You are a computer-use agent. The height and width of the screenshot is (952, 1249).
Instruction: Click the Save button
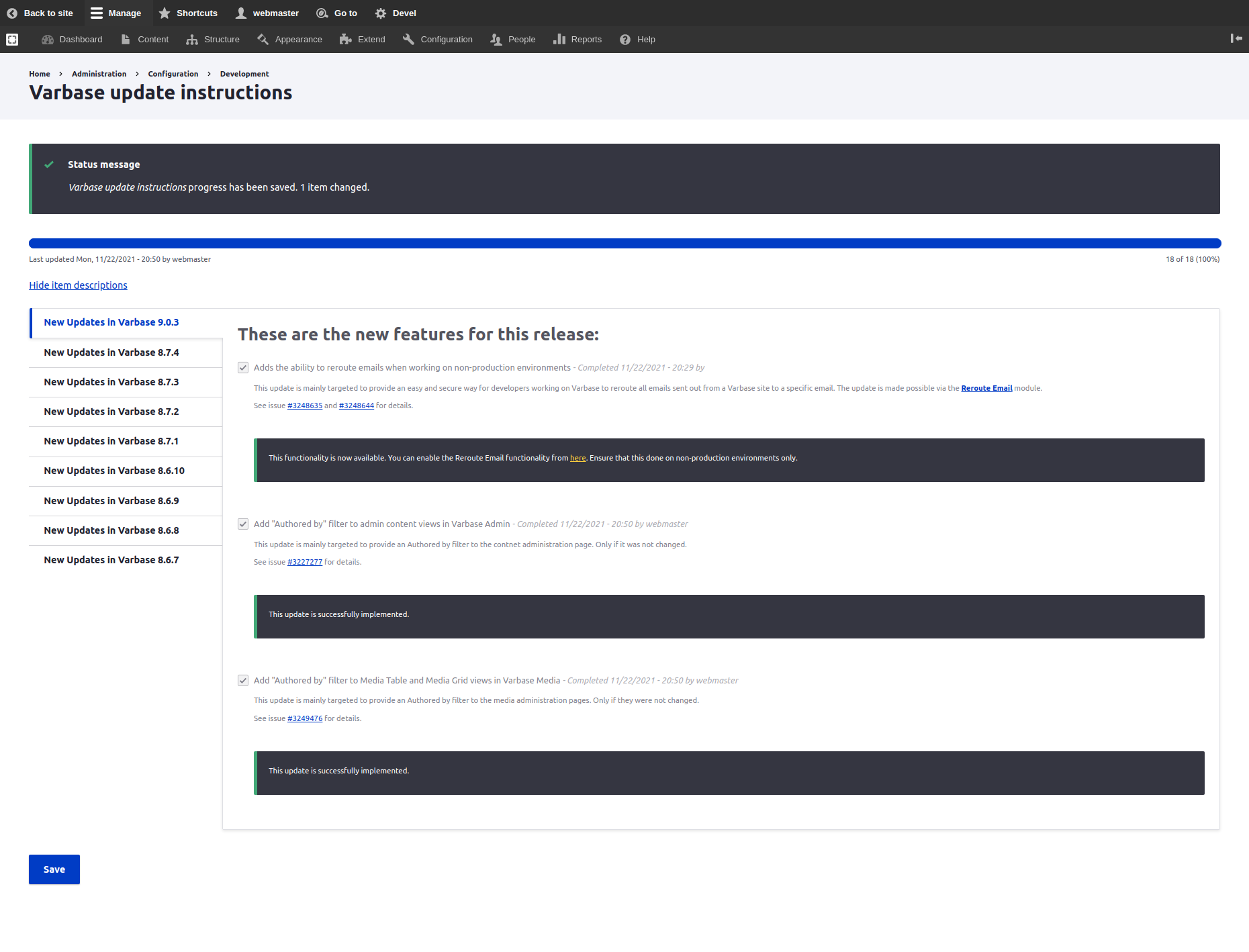coord(54,869)
